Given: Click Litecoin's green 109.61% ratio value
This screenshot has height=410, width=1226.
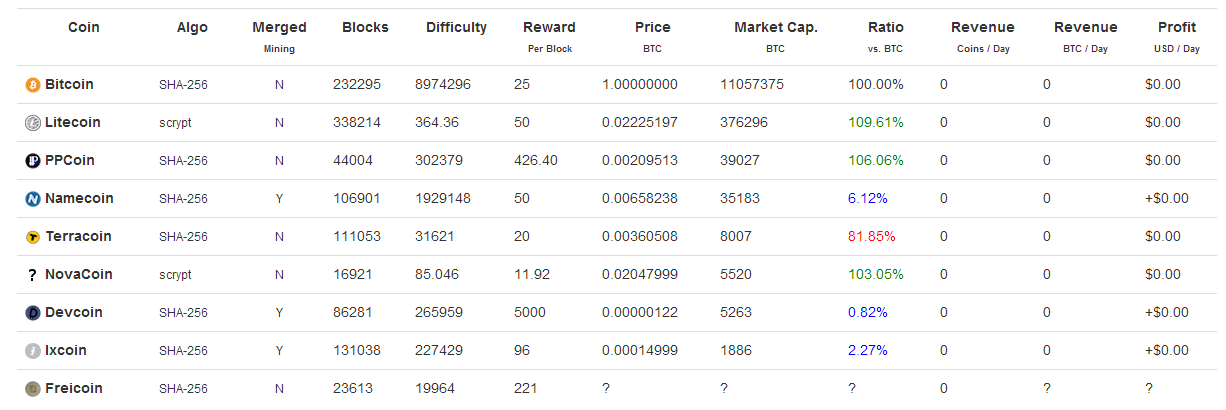Looking at the screenshot, I should tap(876, 123).
